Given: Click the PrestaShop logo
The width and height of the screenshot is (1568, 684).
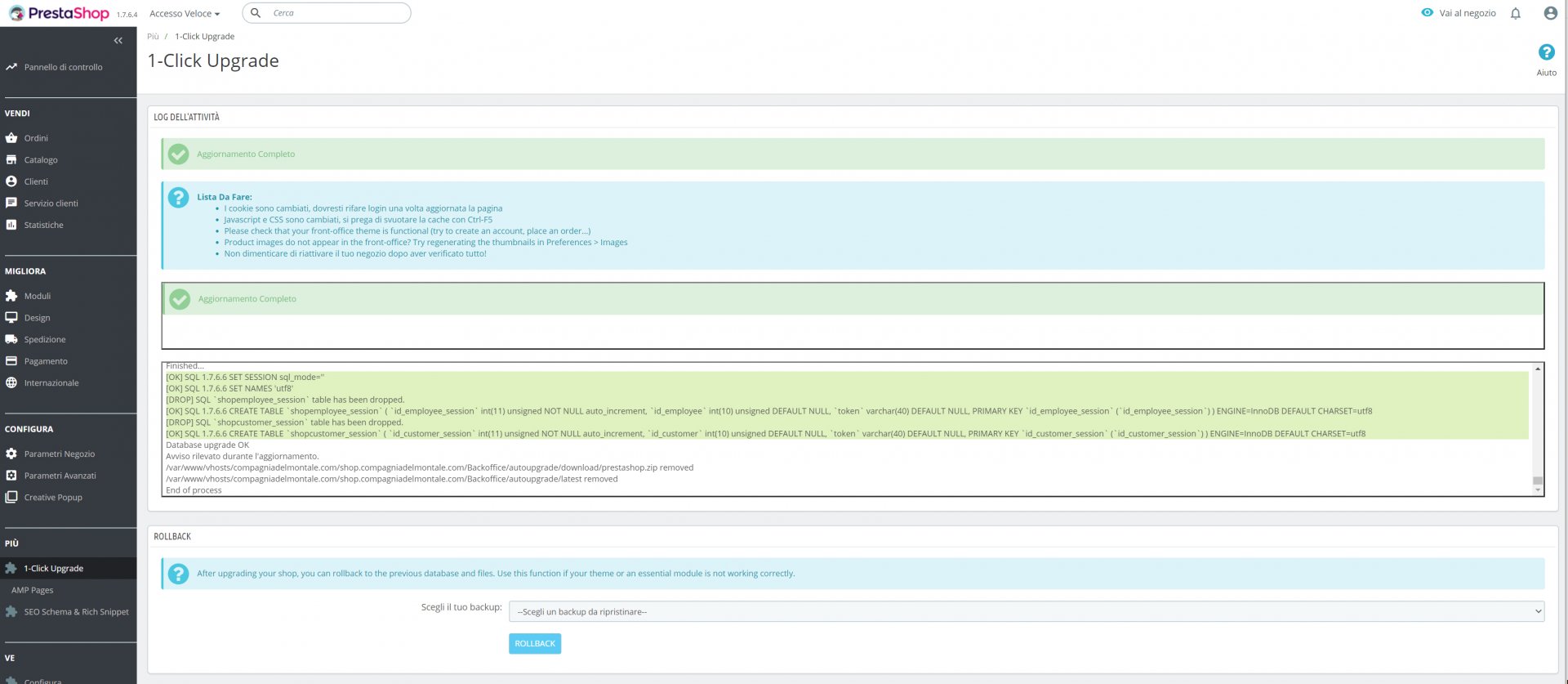Looking at the screenshot, I should [59, 13].
